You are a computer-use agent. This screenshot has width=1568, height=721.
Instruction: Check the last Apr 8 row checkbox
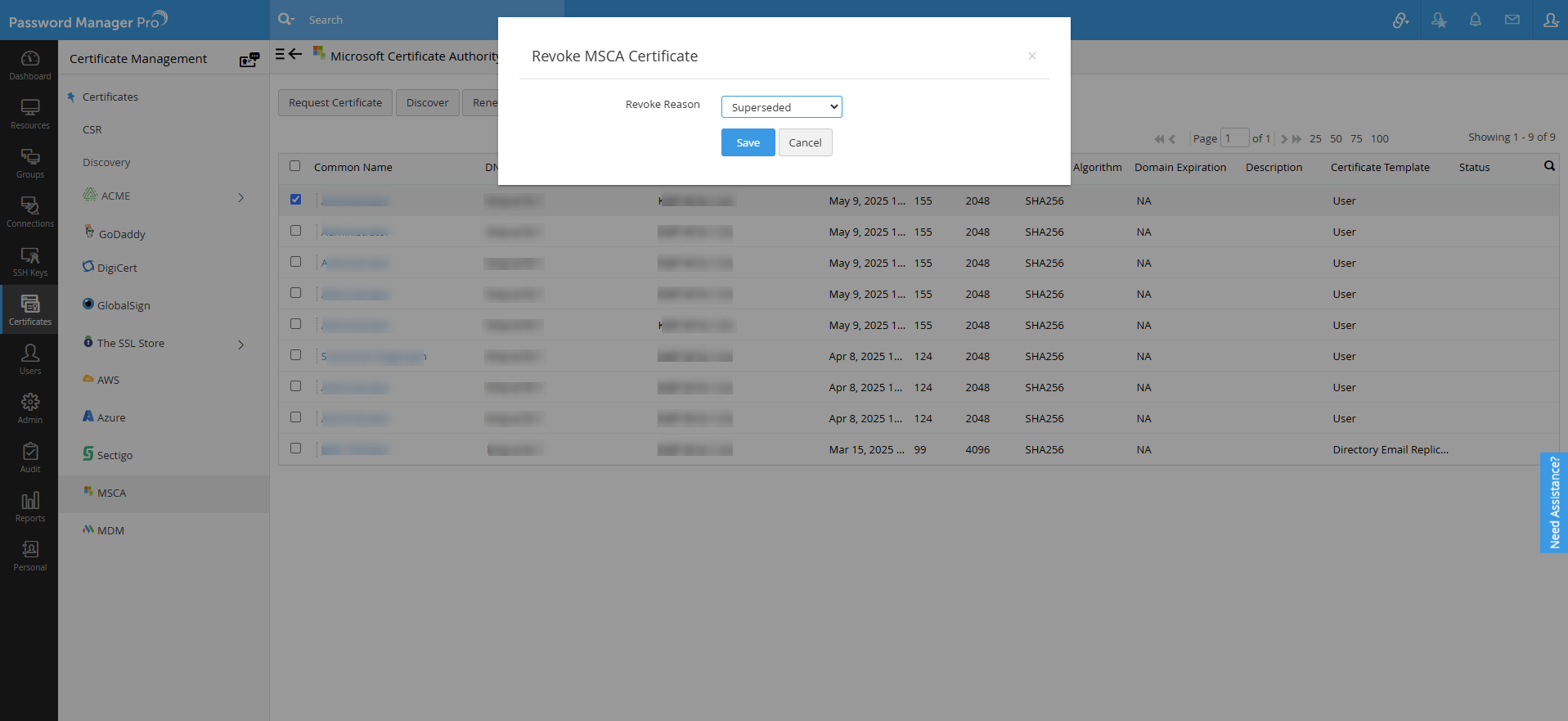click(295, 417)
